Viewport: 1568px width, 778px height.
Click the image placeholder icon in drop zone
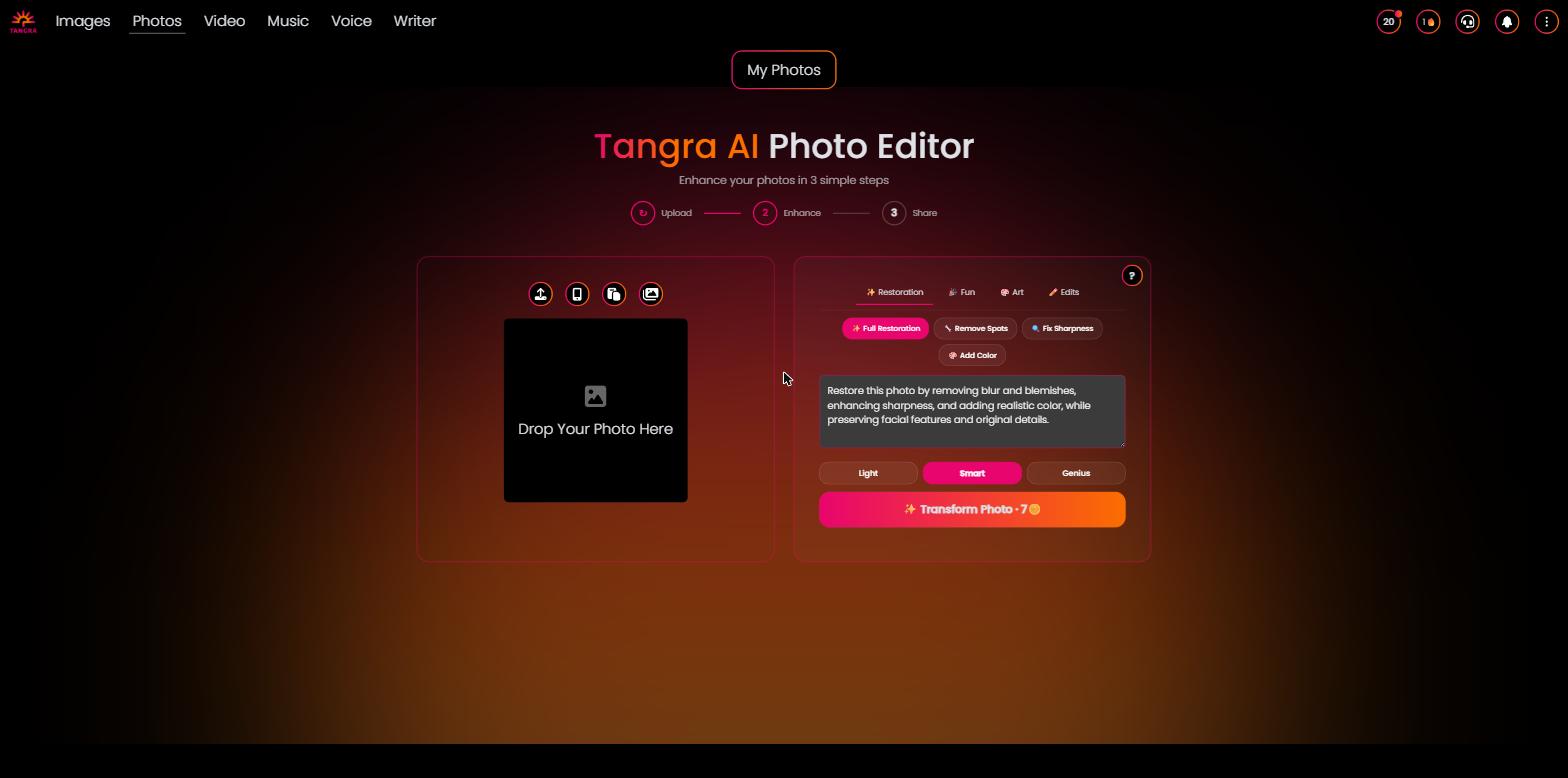click(595, 396)
